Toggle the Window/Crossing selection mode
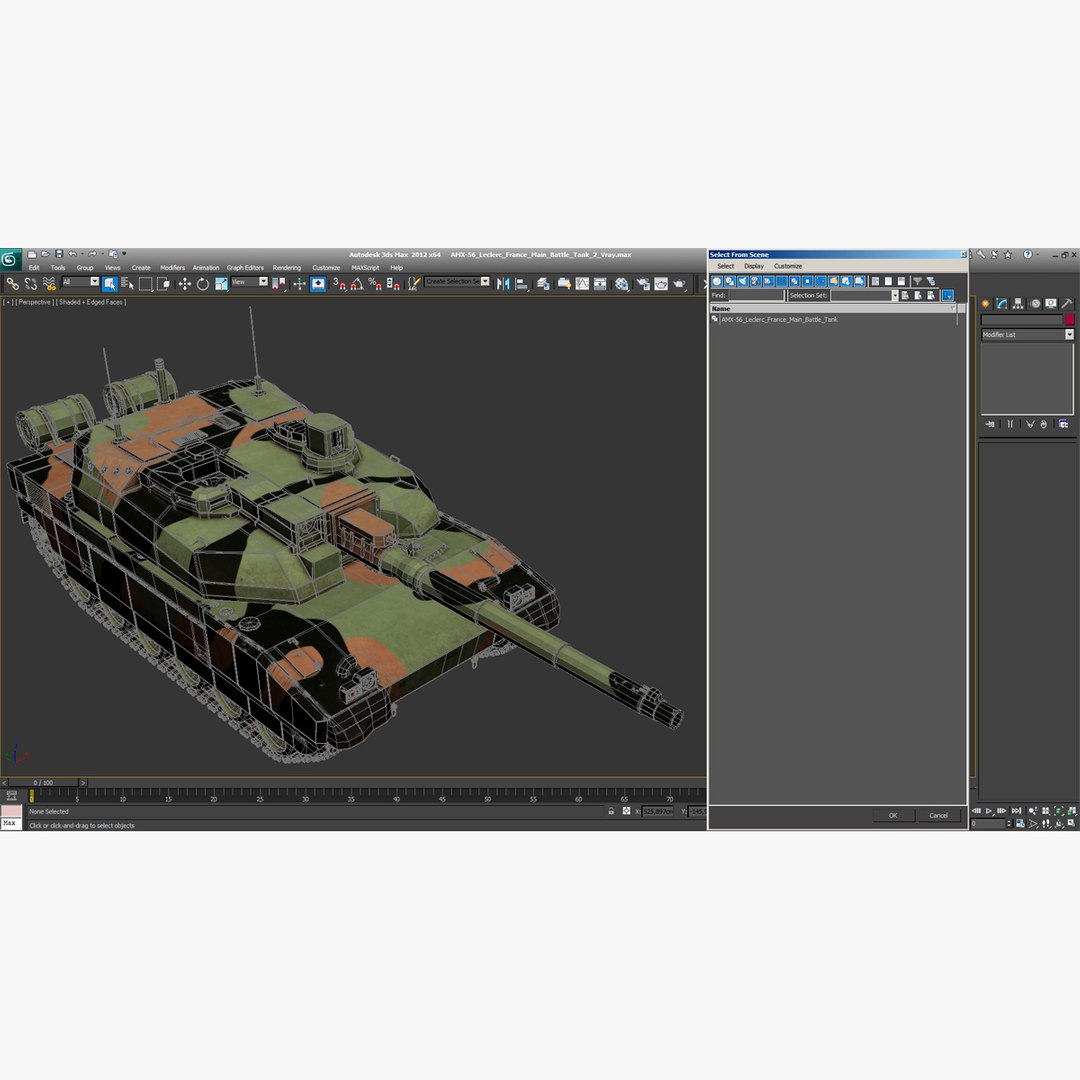This screenshot has height=1080, width=1080. (163, 284)
